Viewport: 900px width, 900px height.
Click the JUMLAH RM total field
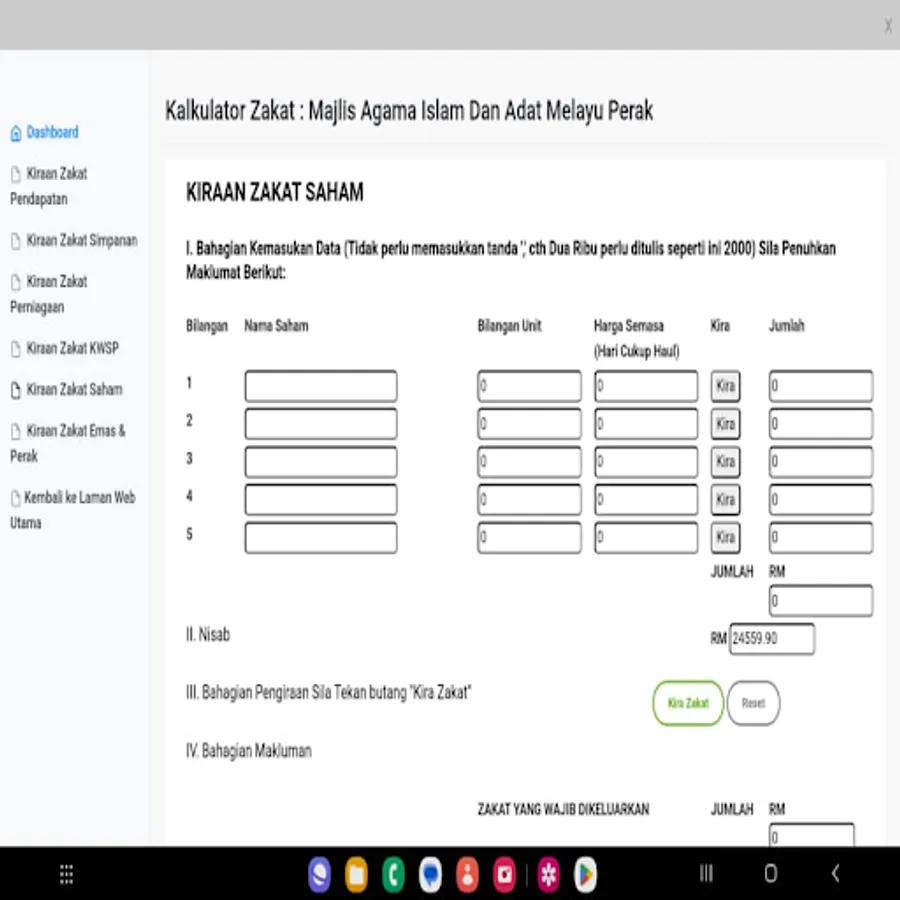point(821,600)
